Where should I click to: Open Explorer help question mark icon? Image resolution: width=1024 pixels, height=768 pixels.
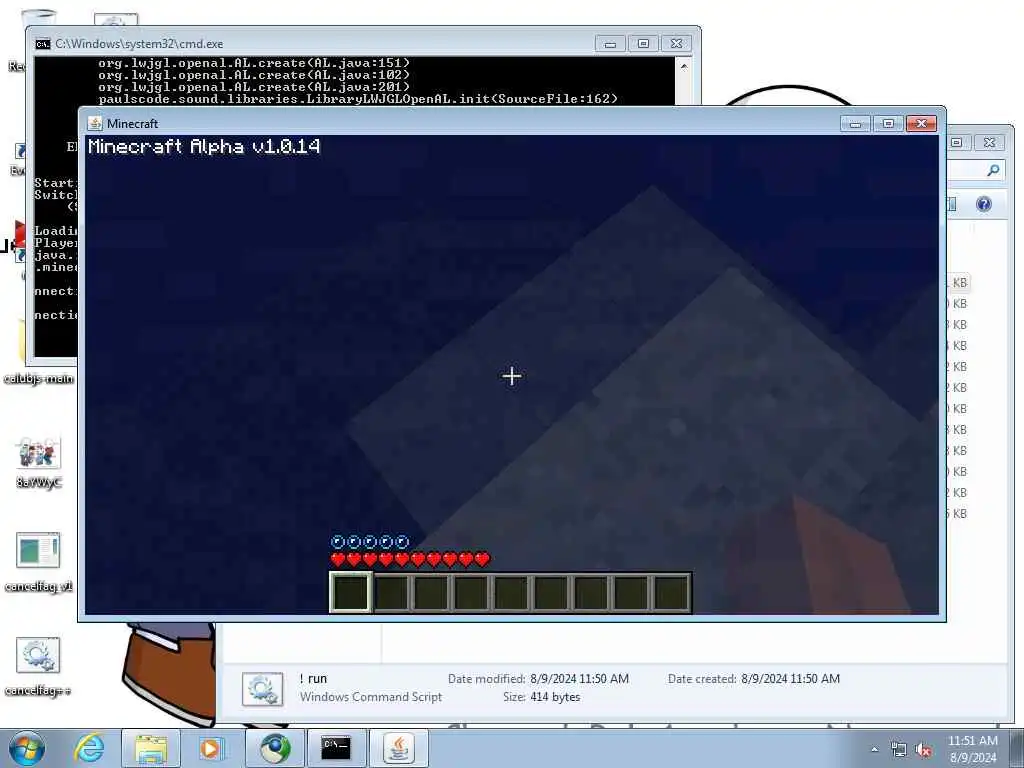984,204
